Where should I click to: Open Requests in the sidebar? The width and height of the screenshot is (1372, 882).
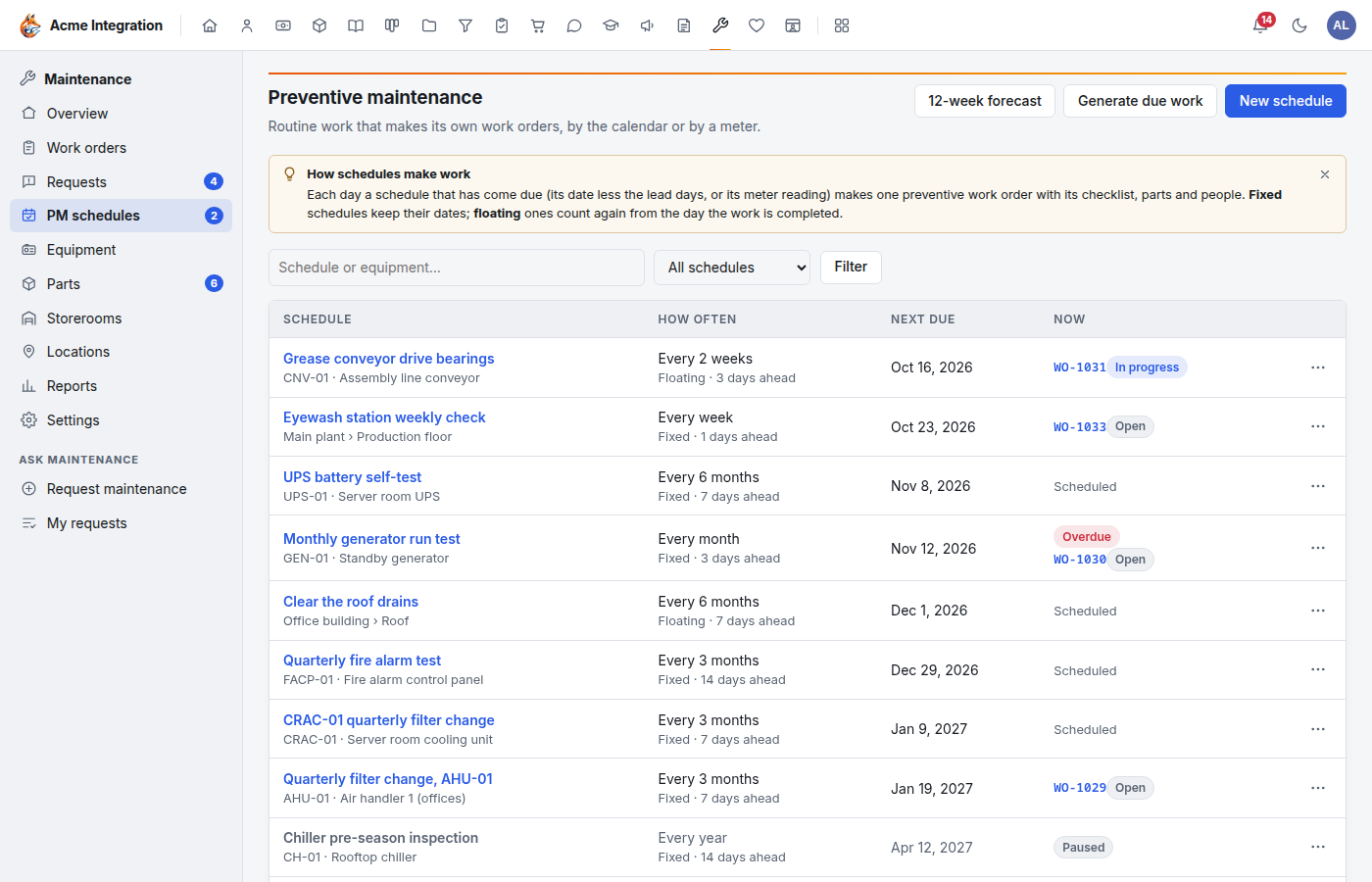[x=121, y=182]
